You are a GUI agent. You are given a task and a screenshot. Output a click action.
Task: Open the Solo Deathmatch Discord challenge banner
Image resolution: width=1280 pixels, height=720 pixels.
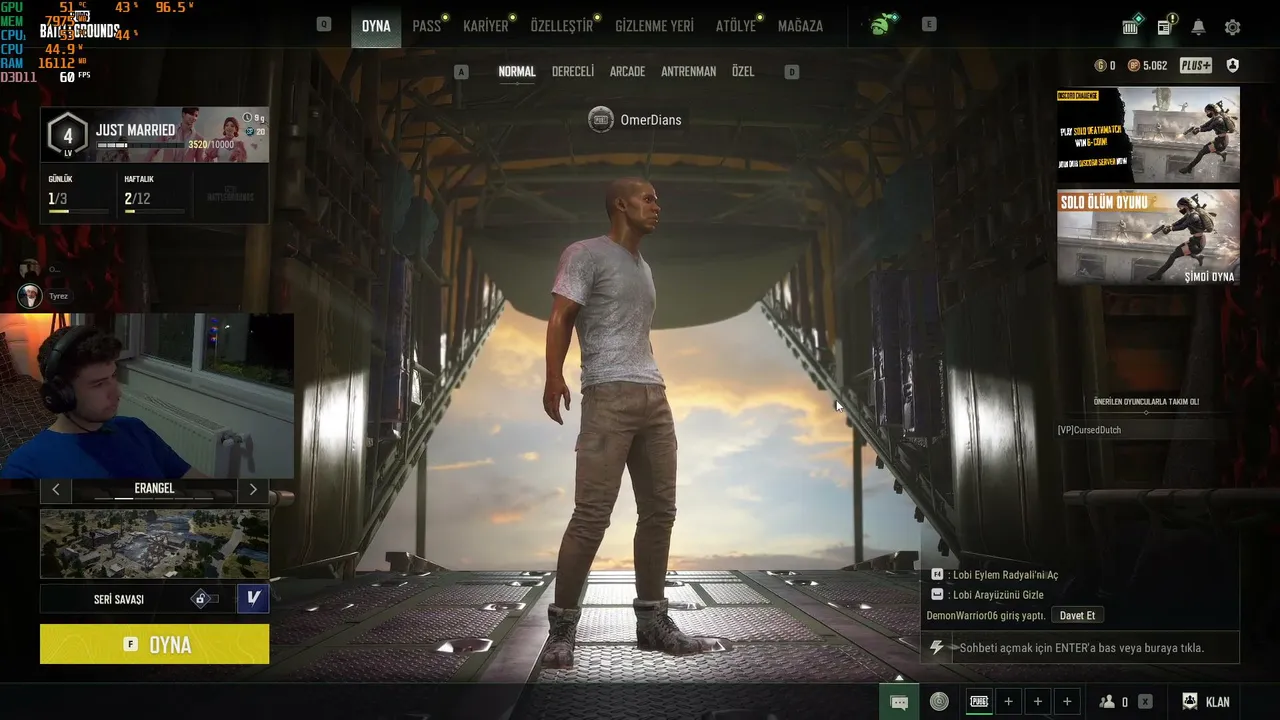click(x=1148, y=135)
